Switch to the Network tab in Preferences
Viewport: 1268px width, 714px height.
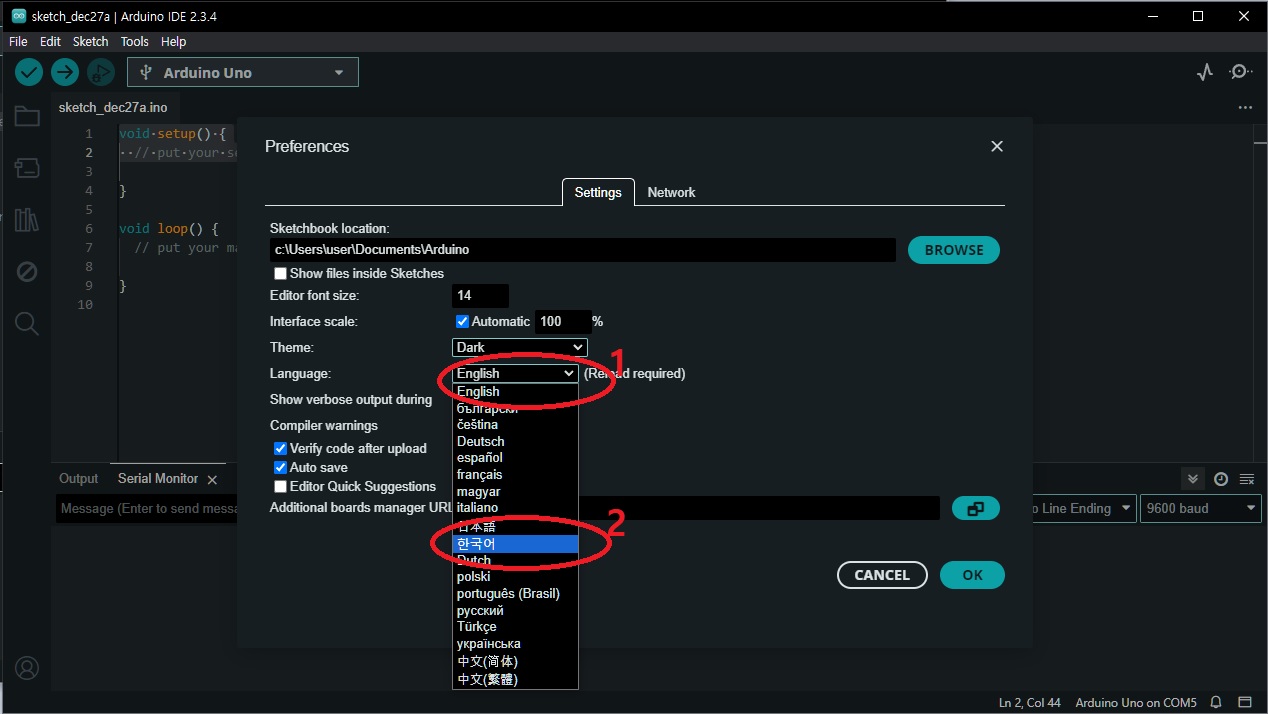[x=671, y=192]
